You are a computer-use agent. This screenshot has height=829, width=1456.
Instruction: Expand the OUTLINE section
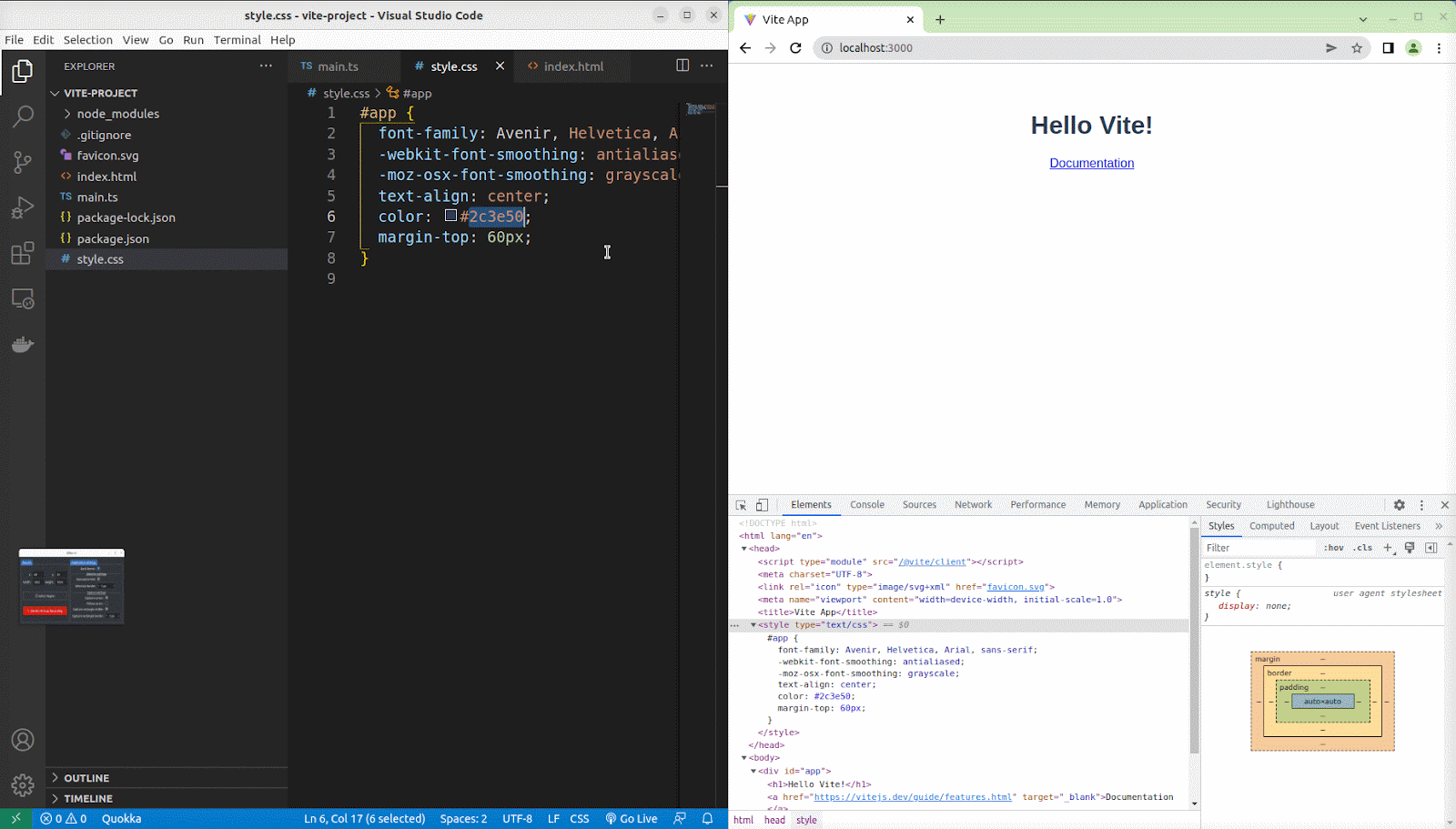(55, 778)
